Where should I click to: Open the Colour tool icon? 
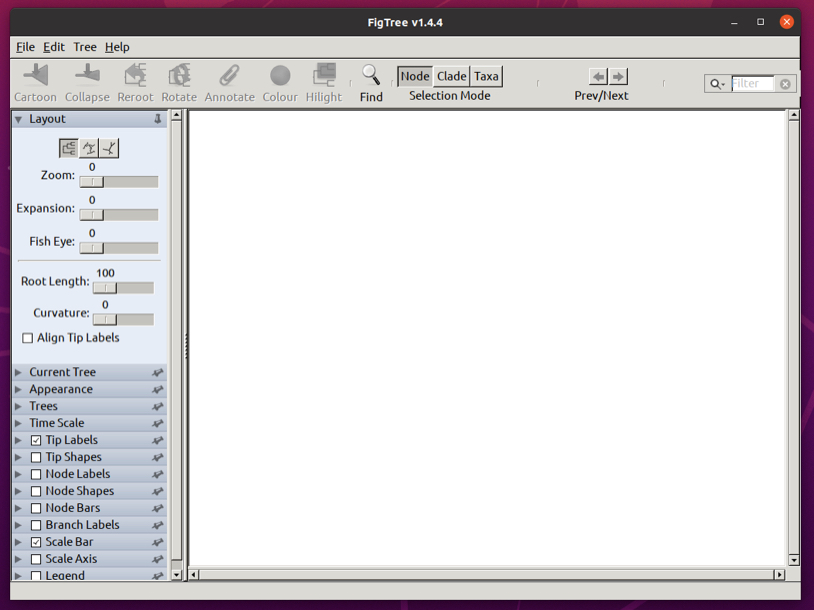point(280,75)
